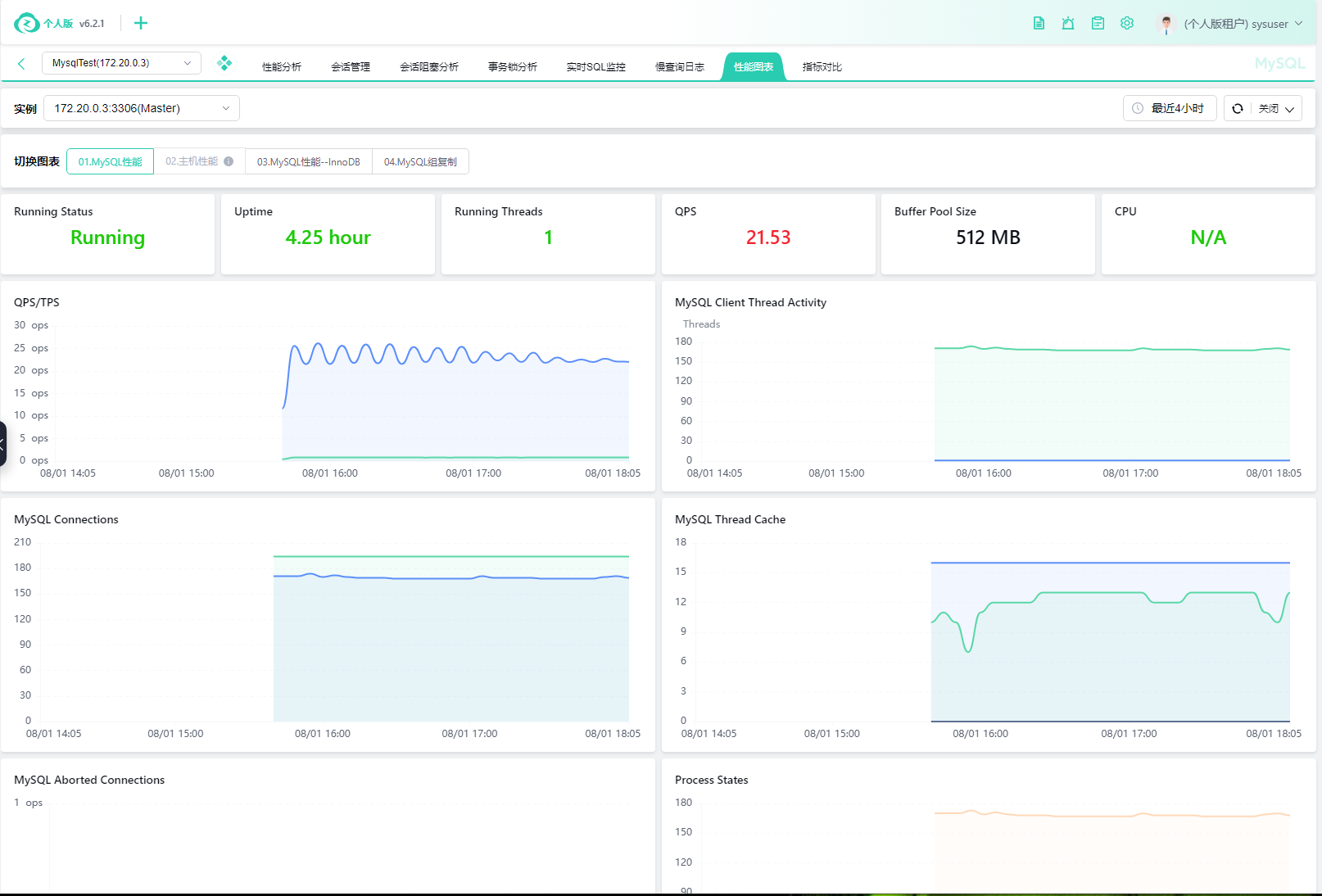Open the MysqlTest(172.20.0.3) database dropdown
Image resolution: width=1322 pixels, height=896 pixels.
pos(121,63)
